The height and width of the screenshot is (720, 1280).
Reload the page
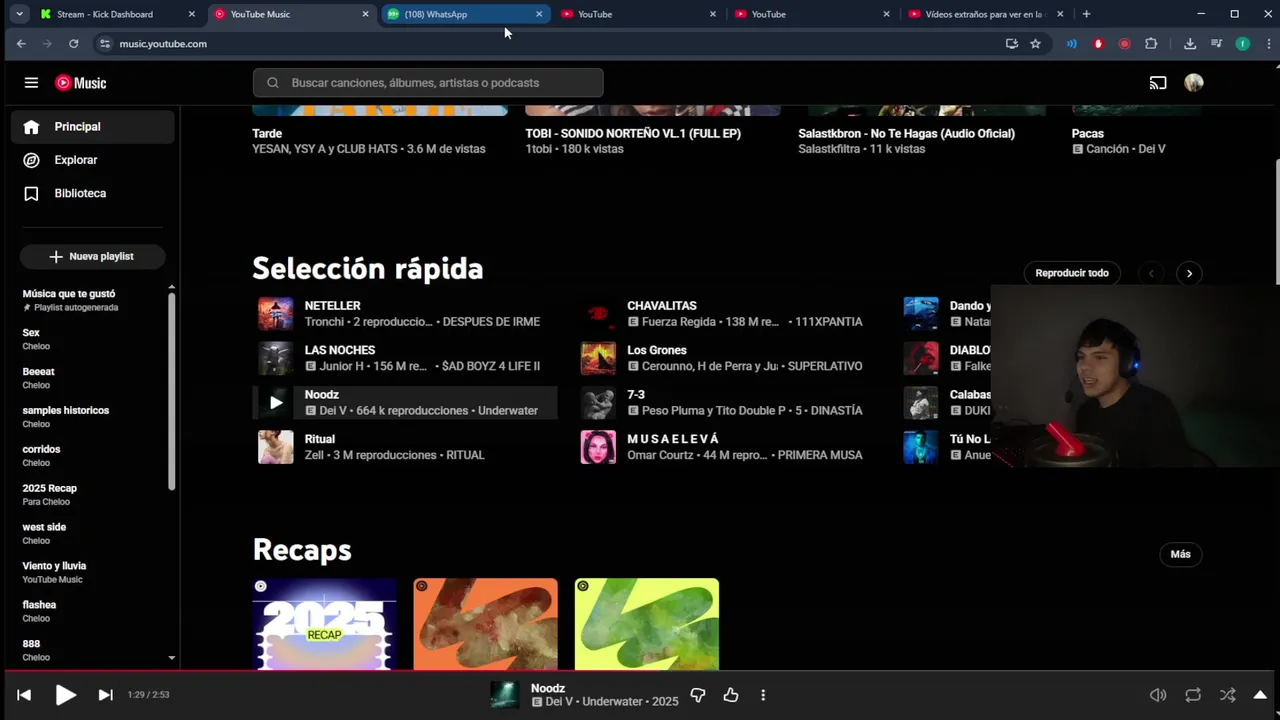pos(73,44)
